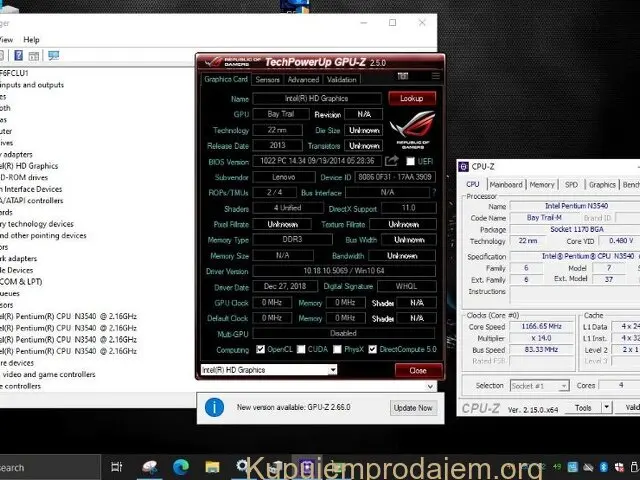Viewport: 640px width, 480px height.
Task: Click the Update Now button
Action: (412, 408)
